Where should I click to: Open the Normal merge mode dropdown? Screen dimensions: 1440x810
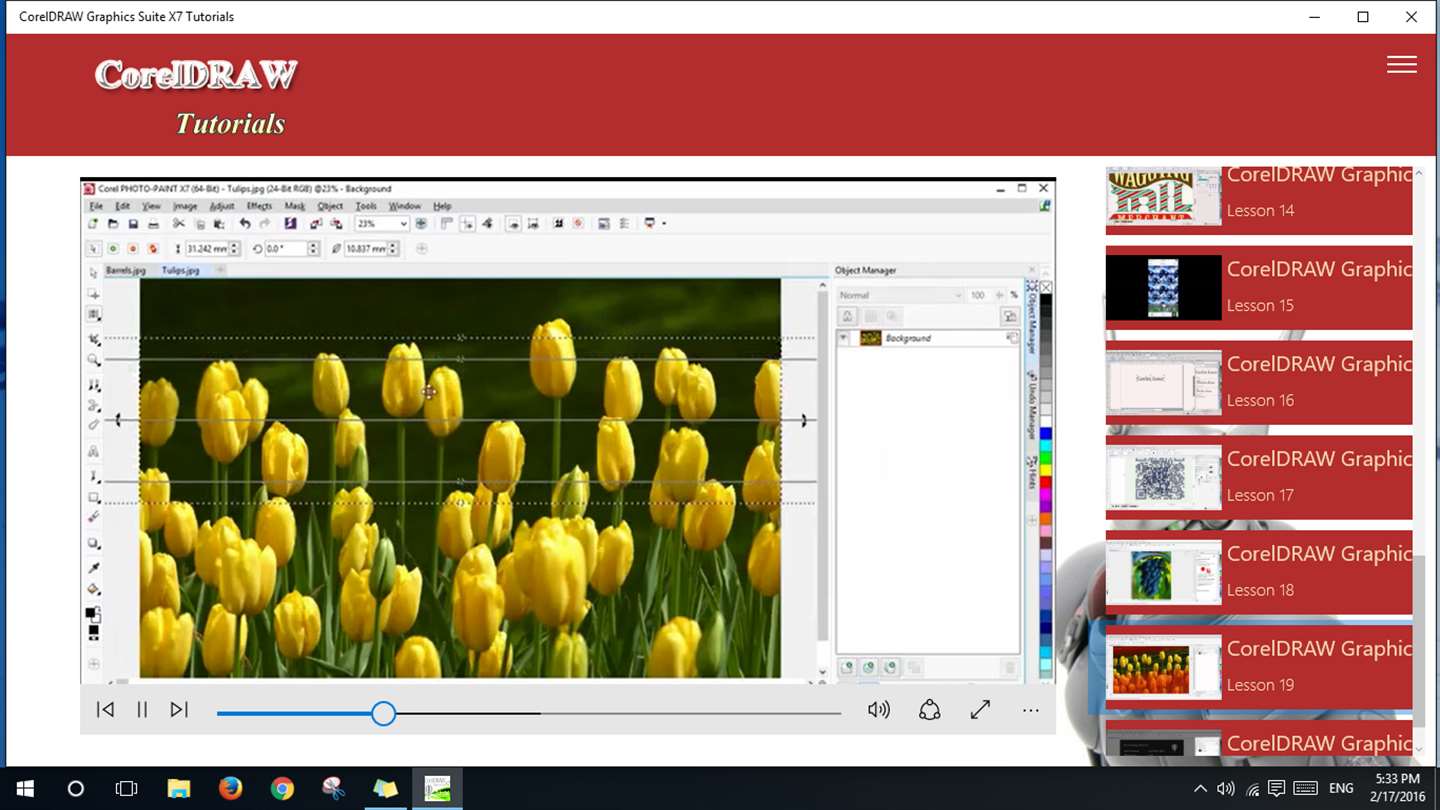tap(900, 295)
